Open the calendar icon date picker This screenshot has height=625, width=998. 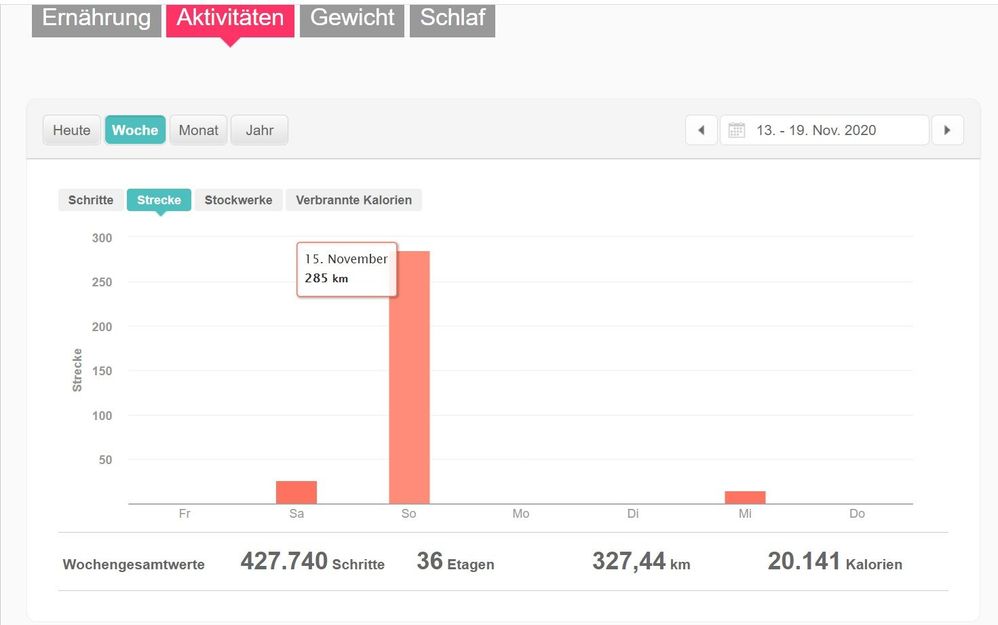(x=737, y=130)
